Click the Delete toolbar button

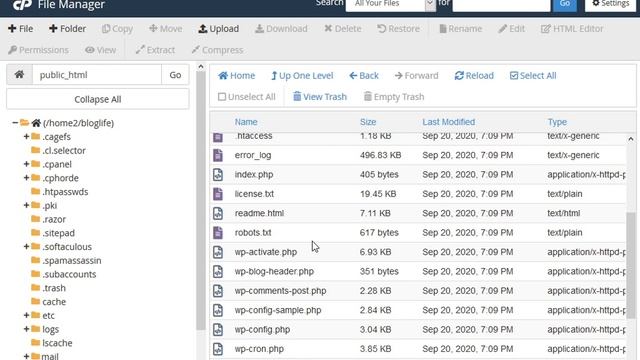343,29
